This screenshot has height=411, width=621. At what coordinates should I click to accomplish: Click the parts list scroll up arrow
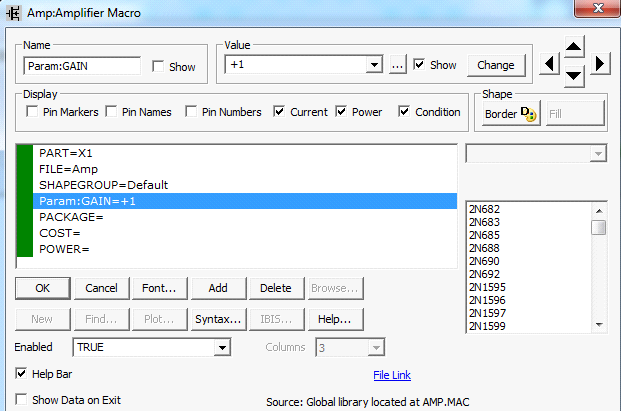(599, 211)
